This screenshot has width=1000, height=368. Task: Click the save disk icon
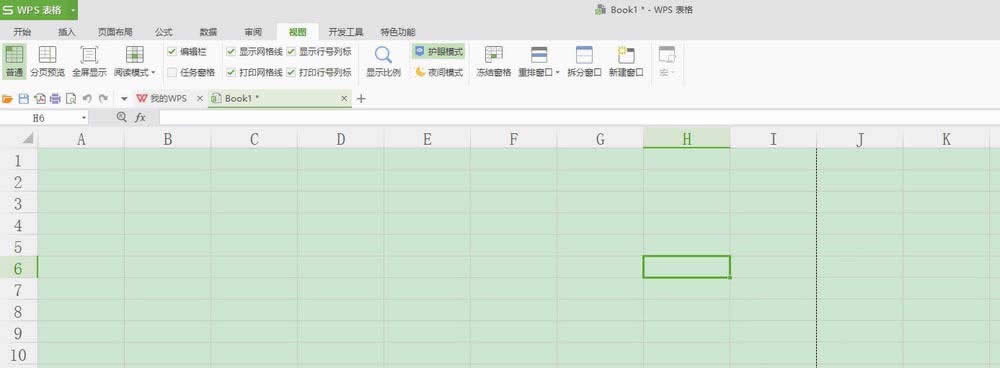coord(24,99)
